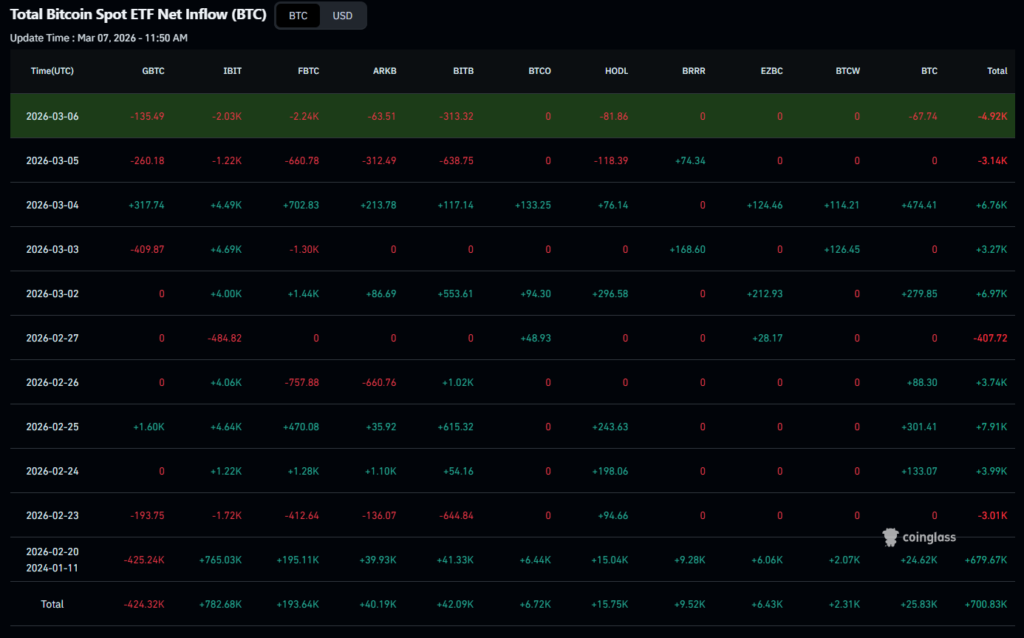1024x638 pixels.
Task: Switch the unit toggle to USD
Action: tap(342, 16)
